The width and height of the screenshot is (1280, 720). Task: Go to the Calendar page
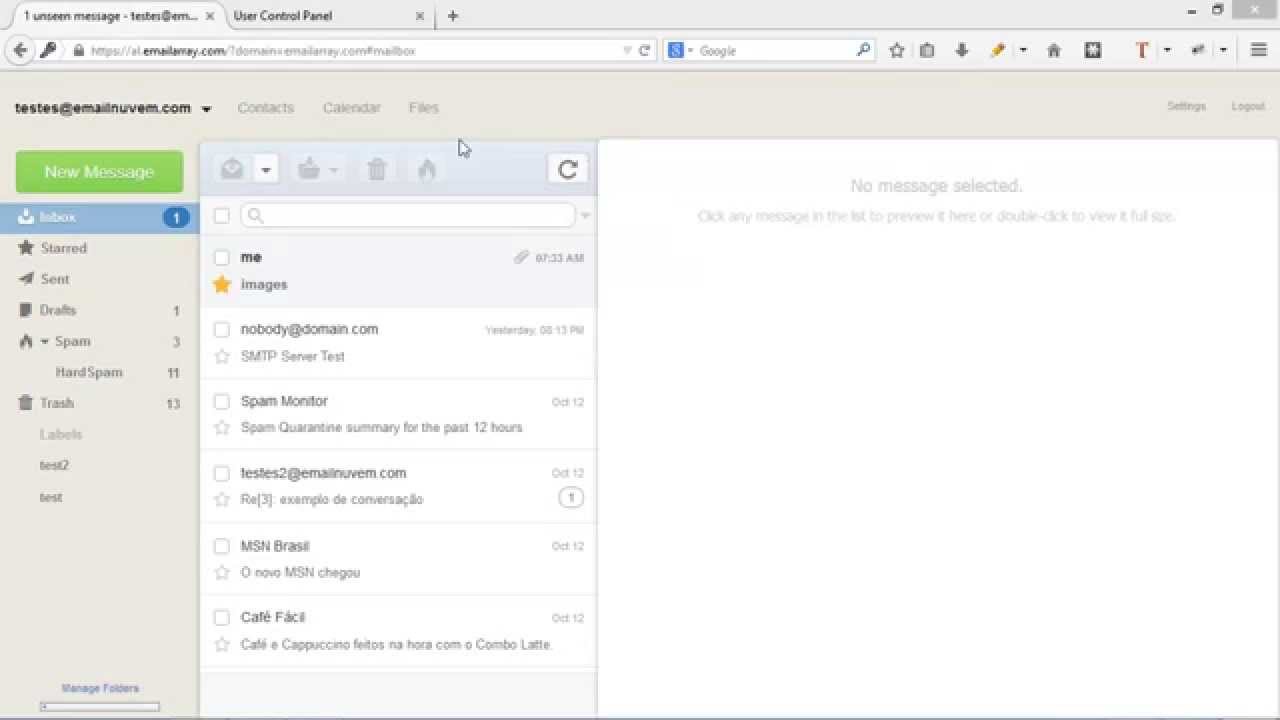click(x=351, y=107)
